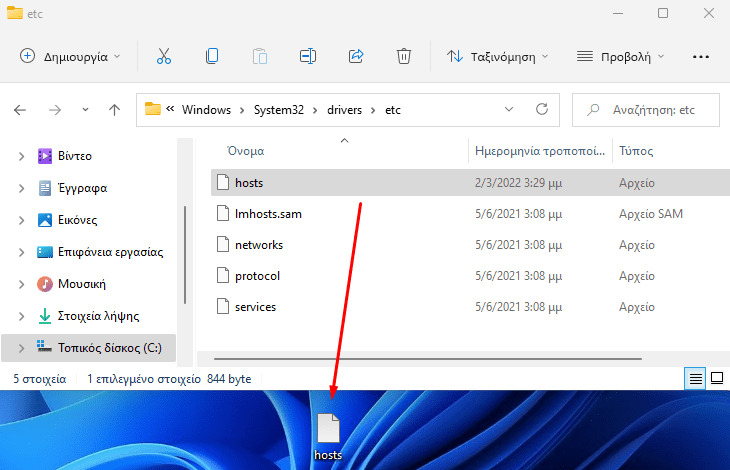Sort by Ημερομηνία τροποποίησης column header
The height and width of the screenshot is (470, 730).
(x=540, y=151)
